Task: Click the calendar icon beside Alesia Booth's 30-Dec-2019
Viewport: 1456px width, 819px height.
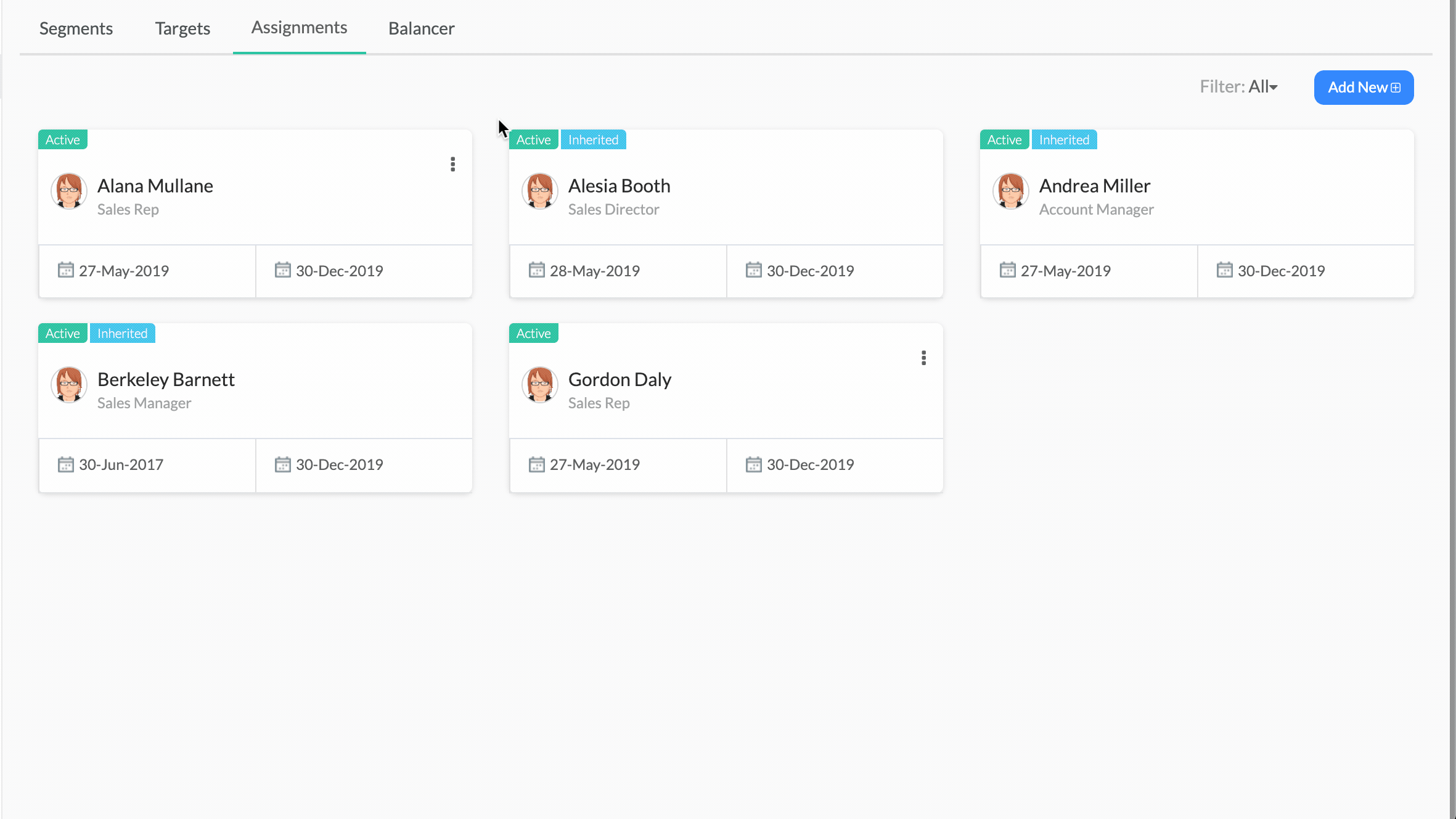Action: point(754,270)
